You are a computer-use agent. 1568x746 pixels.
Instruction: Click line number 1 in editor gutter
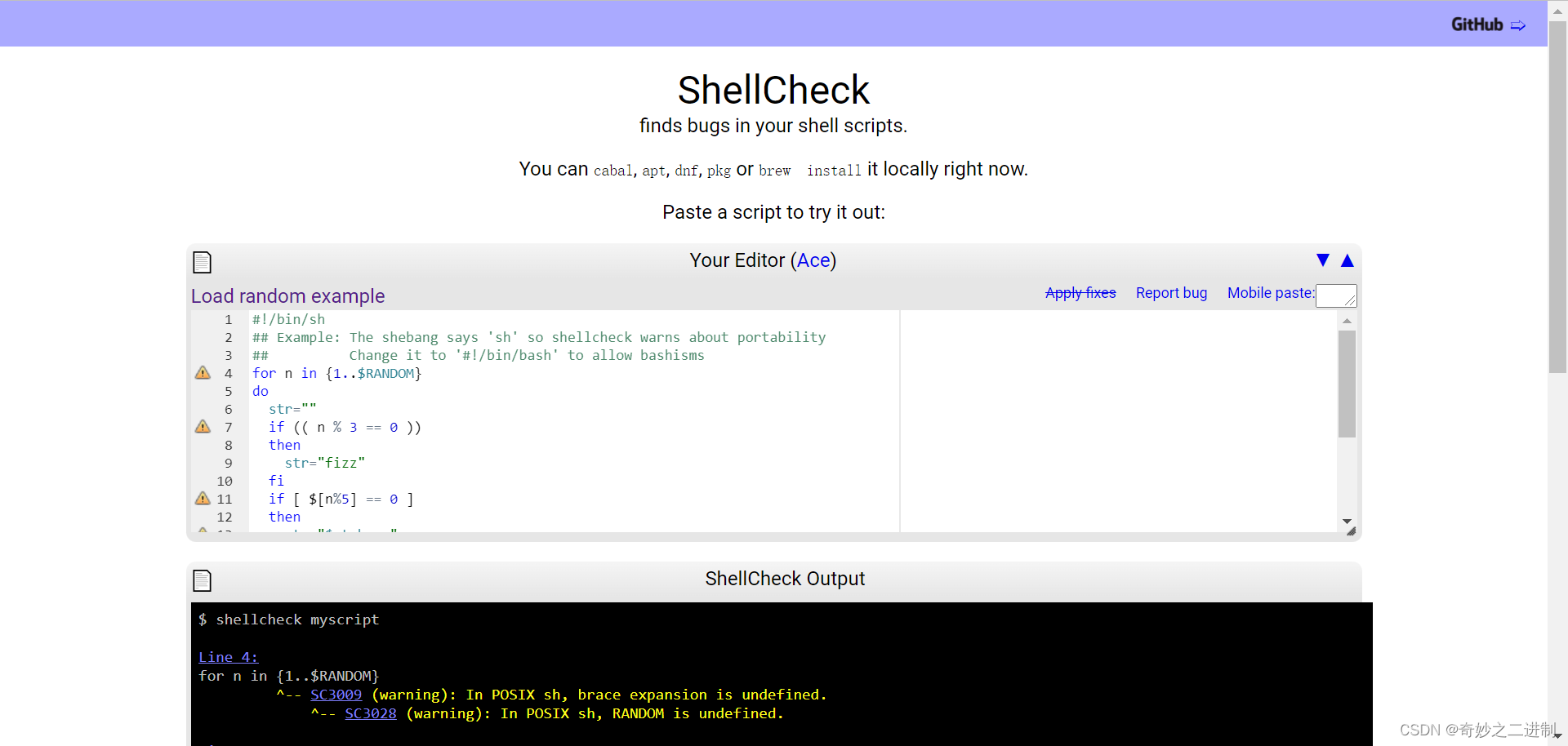point(229,319)
